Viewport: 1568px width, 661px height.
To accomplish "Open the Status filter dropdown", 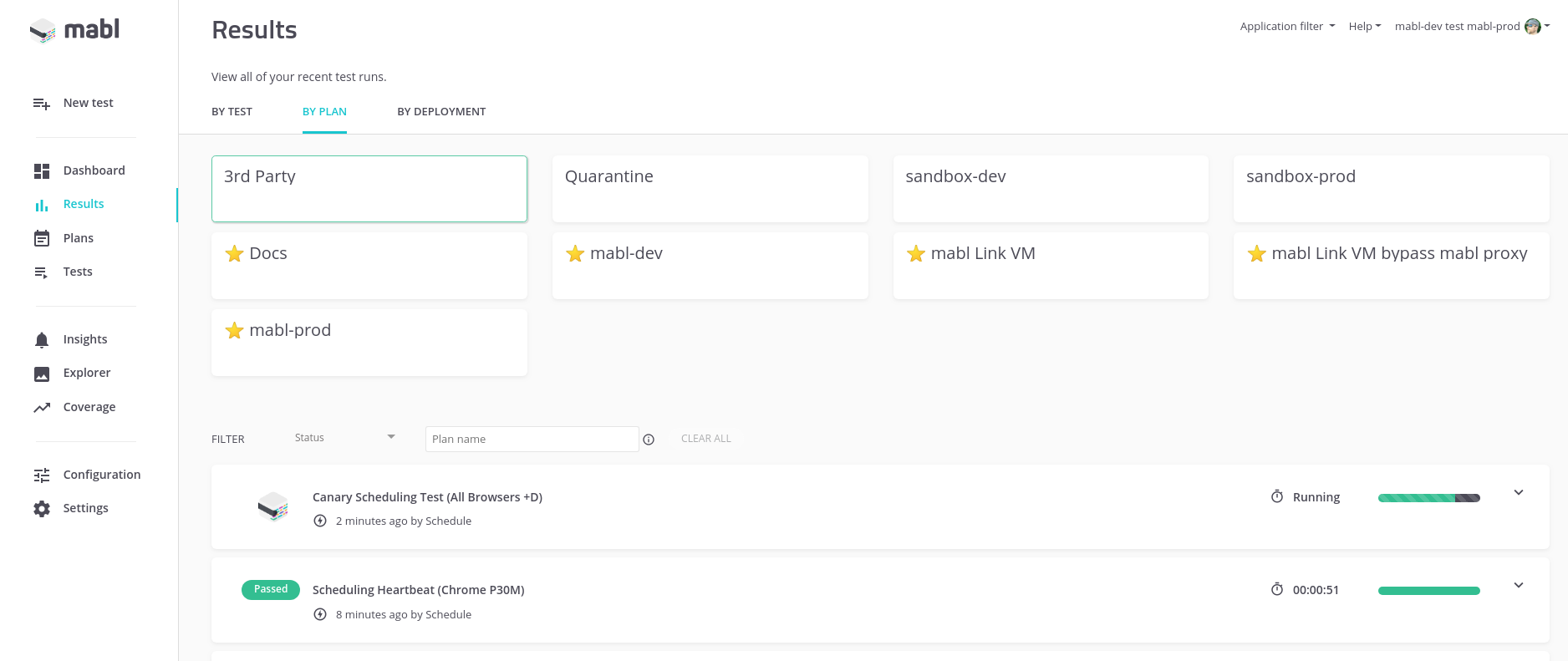I will (344, 438).
